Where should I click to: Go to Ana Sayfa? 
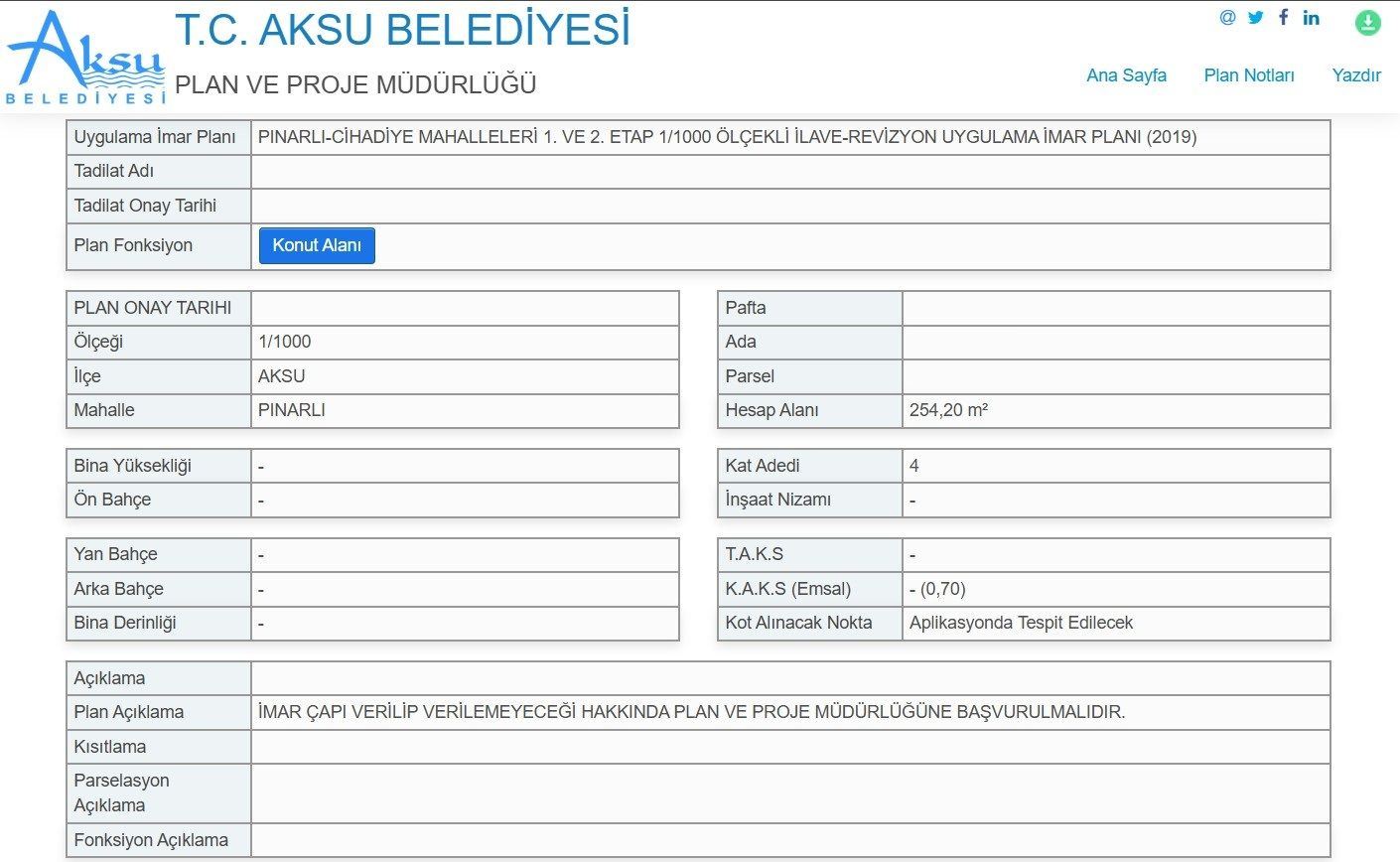[1126, 75]
